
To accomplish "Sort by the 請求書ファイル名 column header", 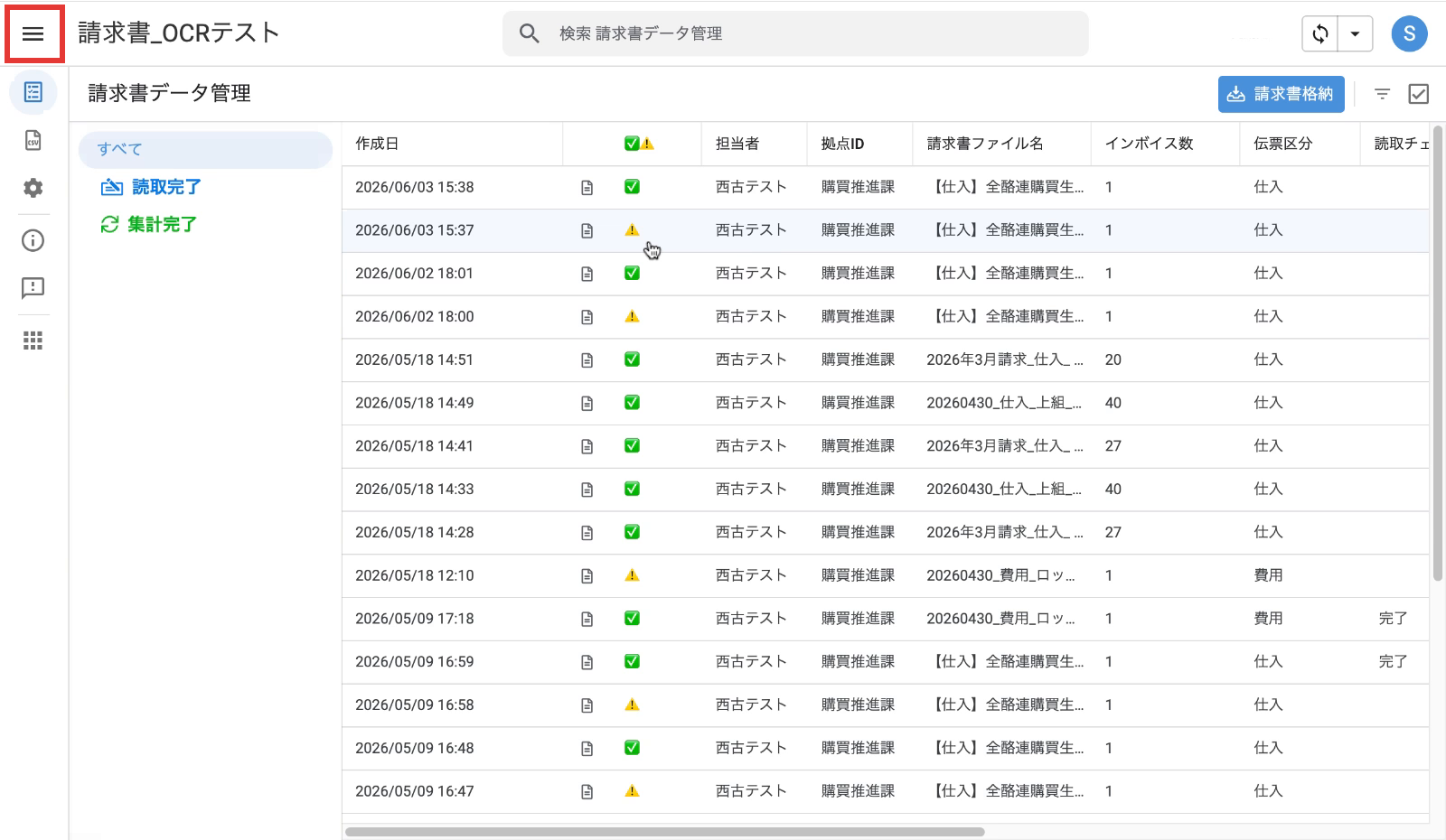I will (x=985, y=144).
